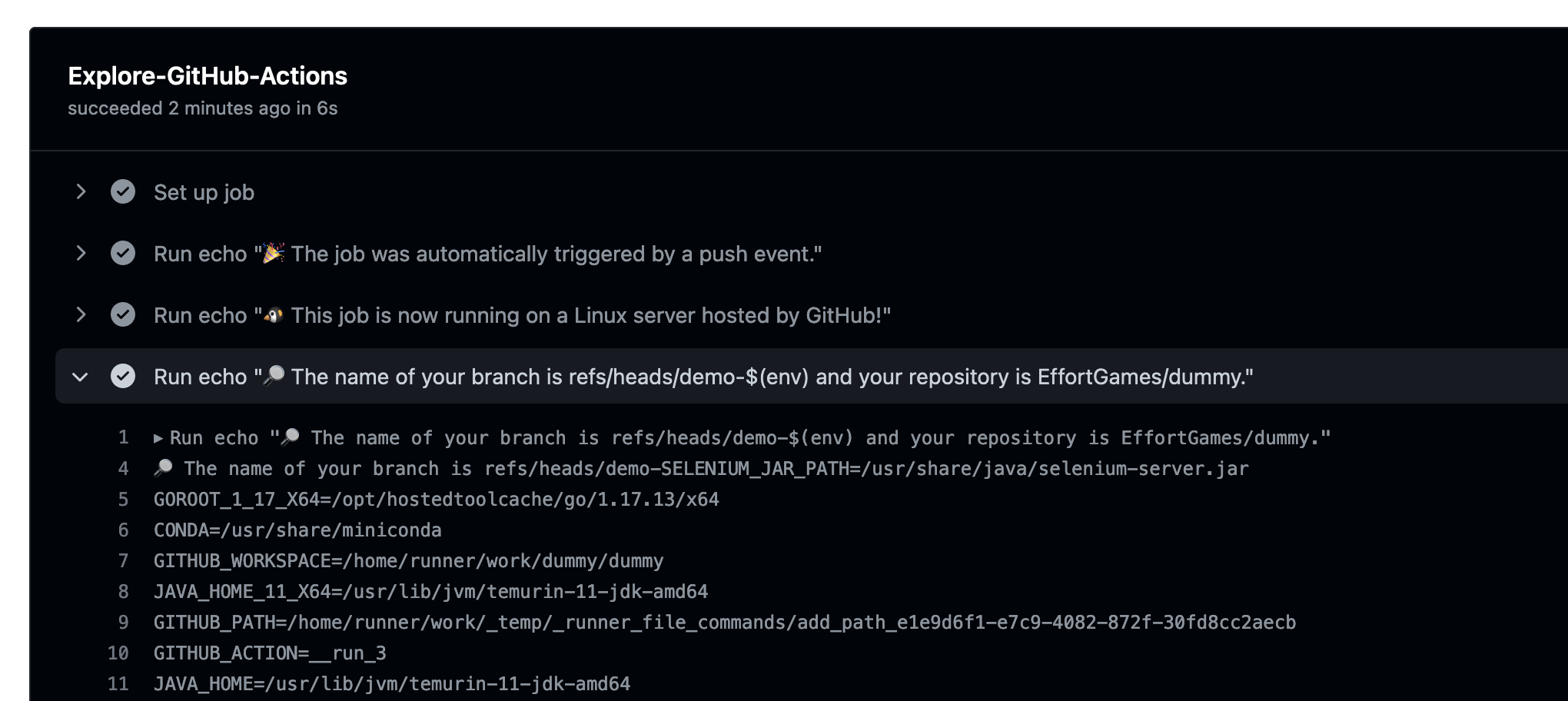Expand the push event echo step
This screenshot has width=1568, height=701.
pos(81,253)
